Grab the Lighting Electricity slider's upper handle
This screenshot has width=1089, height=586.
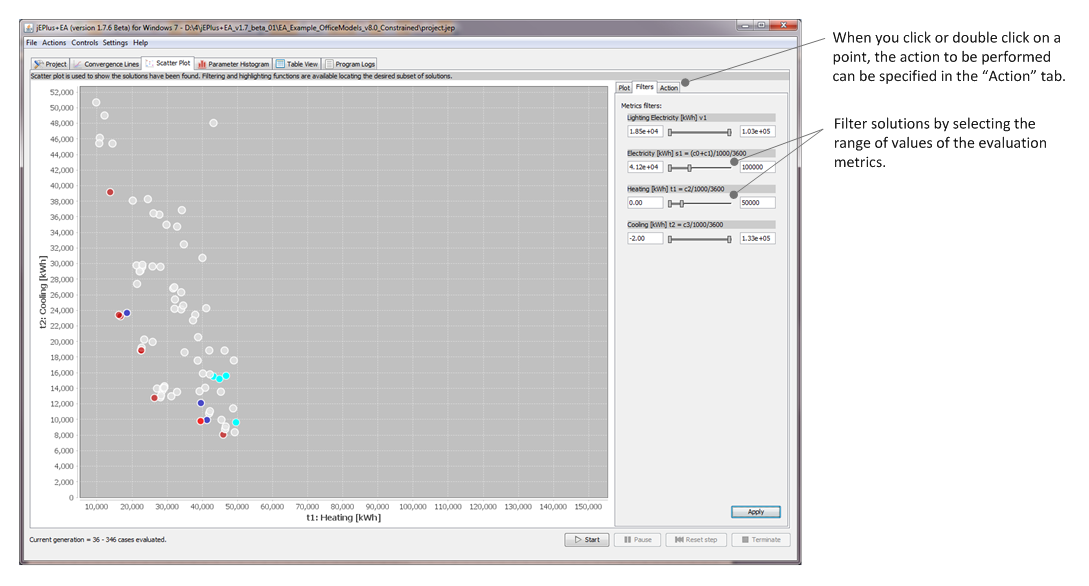pos(729,132)
